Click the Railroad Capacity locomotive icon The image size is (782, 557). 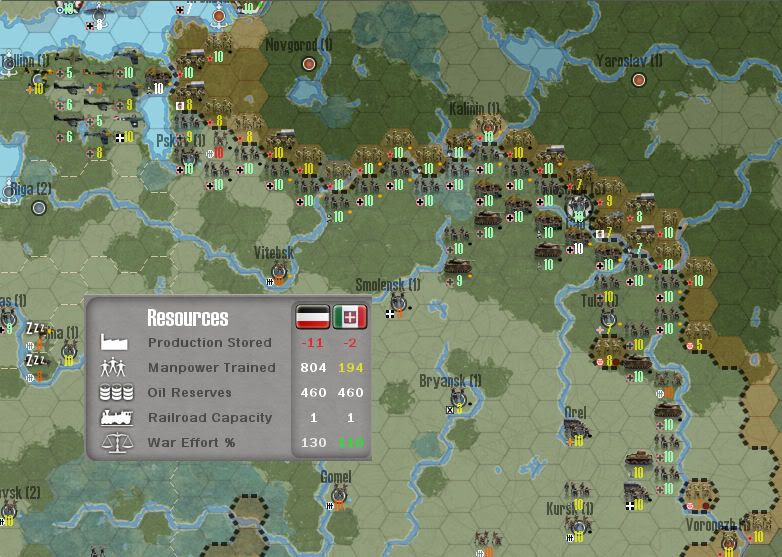coord(115,418)
